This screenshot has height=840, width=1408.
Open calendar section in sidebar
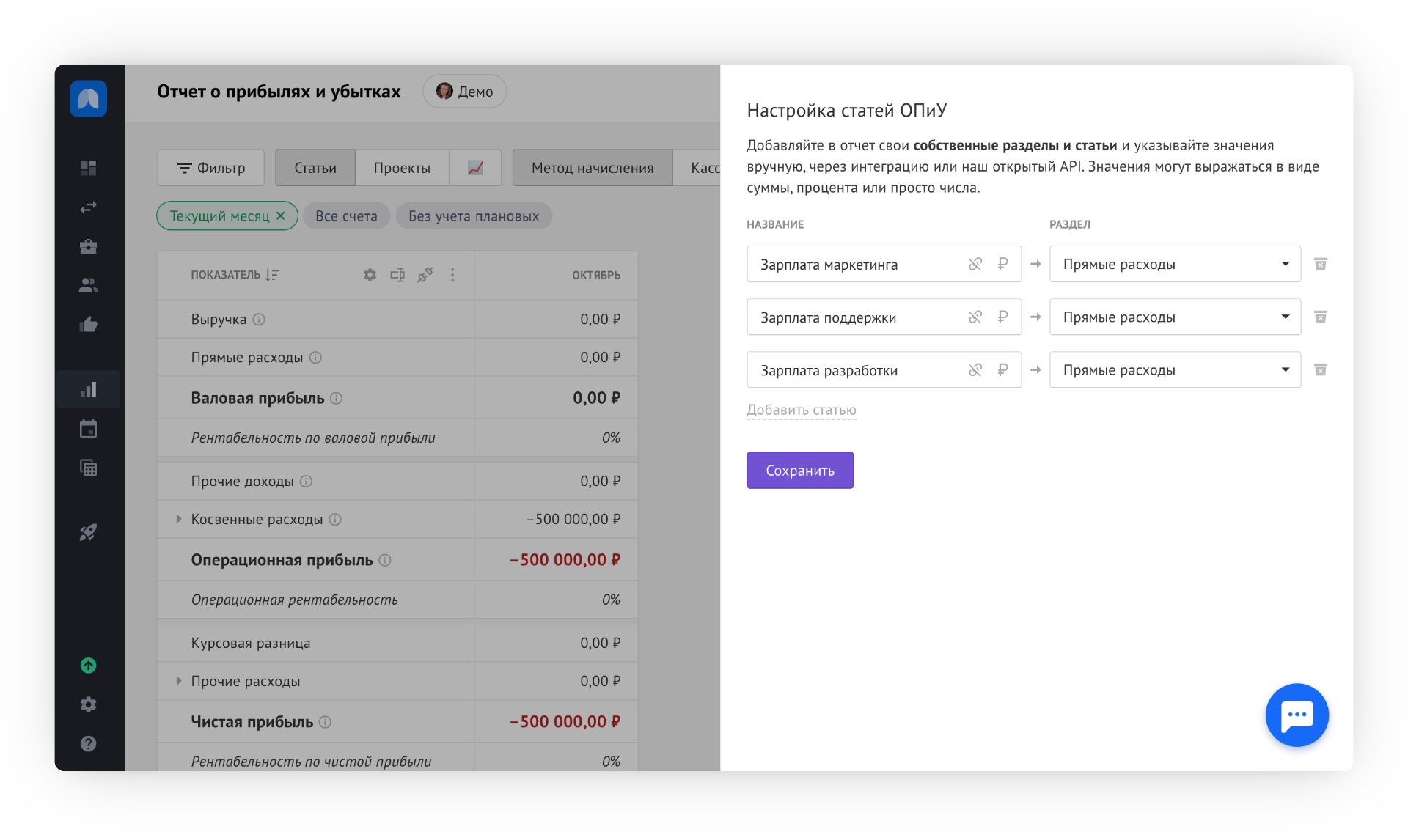pyautogui.click(x=88, y=429)
